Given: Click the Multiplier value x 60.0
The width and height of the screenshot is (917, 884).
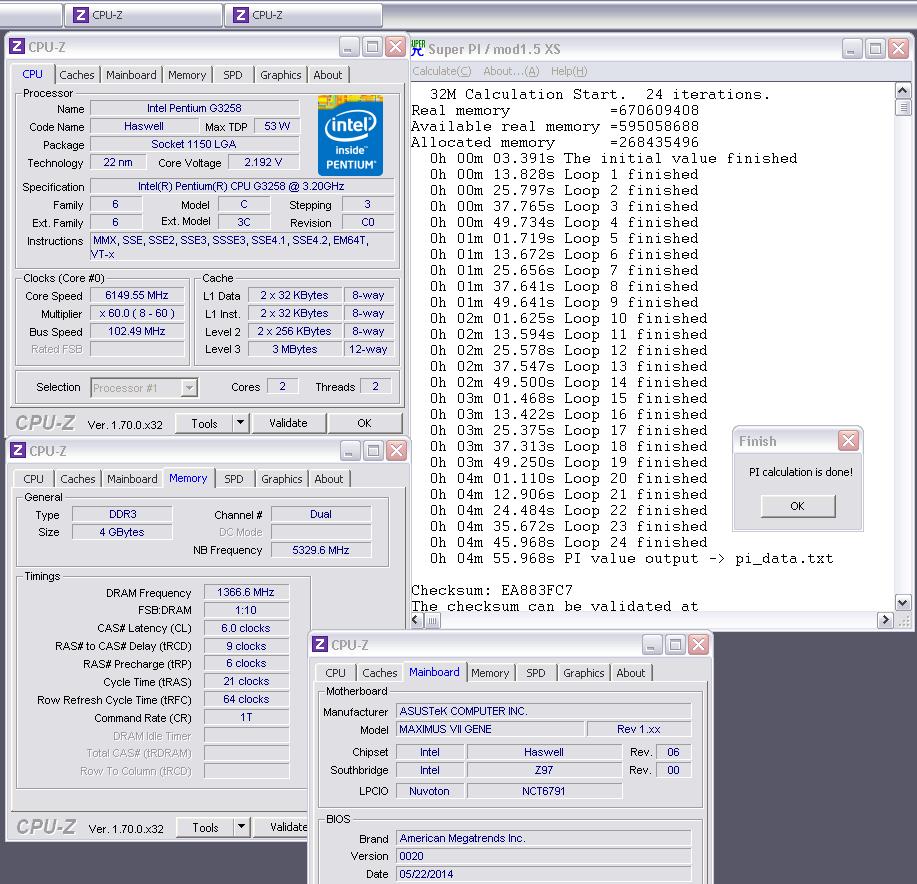Looking at the screenshot, I should click(137, 313).
